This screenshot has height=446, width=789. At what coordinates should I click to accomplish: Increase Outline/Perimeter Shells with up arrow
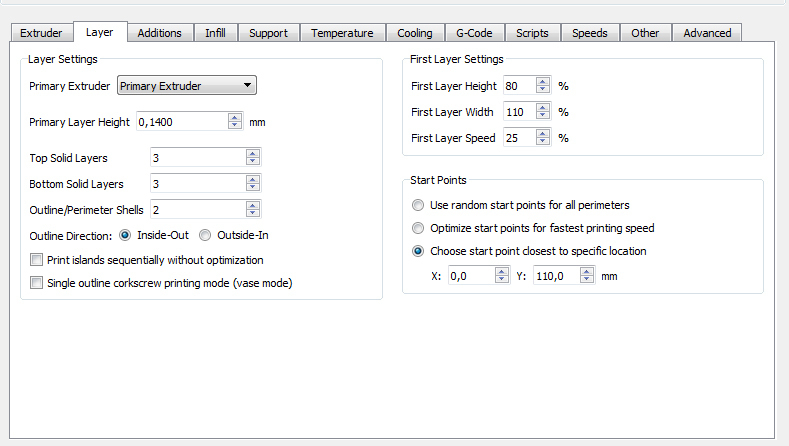[x=253, y=204]
